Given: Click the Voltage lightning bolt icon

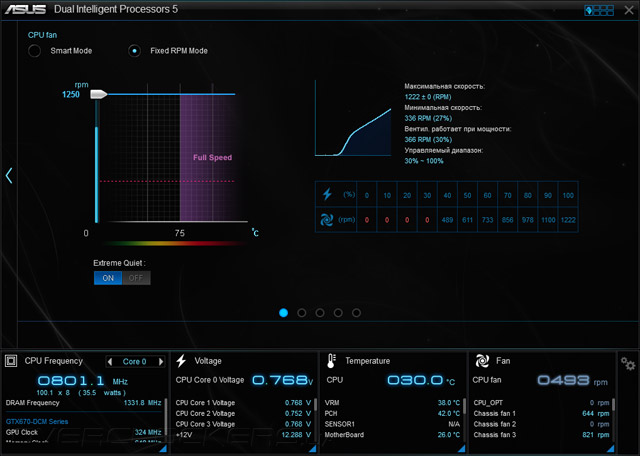Looking at the screenshot, I should click(181, 361).
